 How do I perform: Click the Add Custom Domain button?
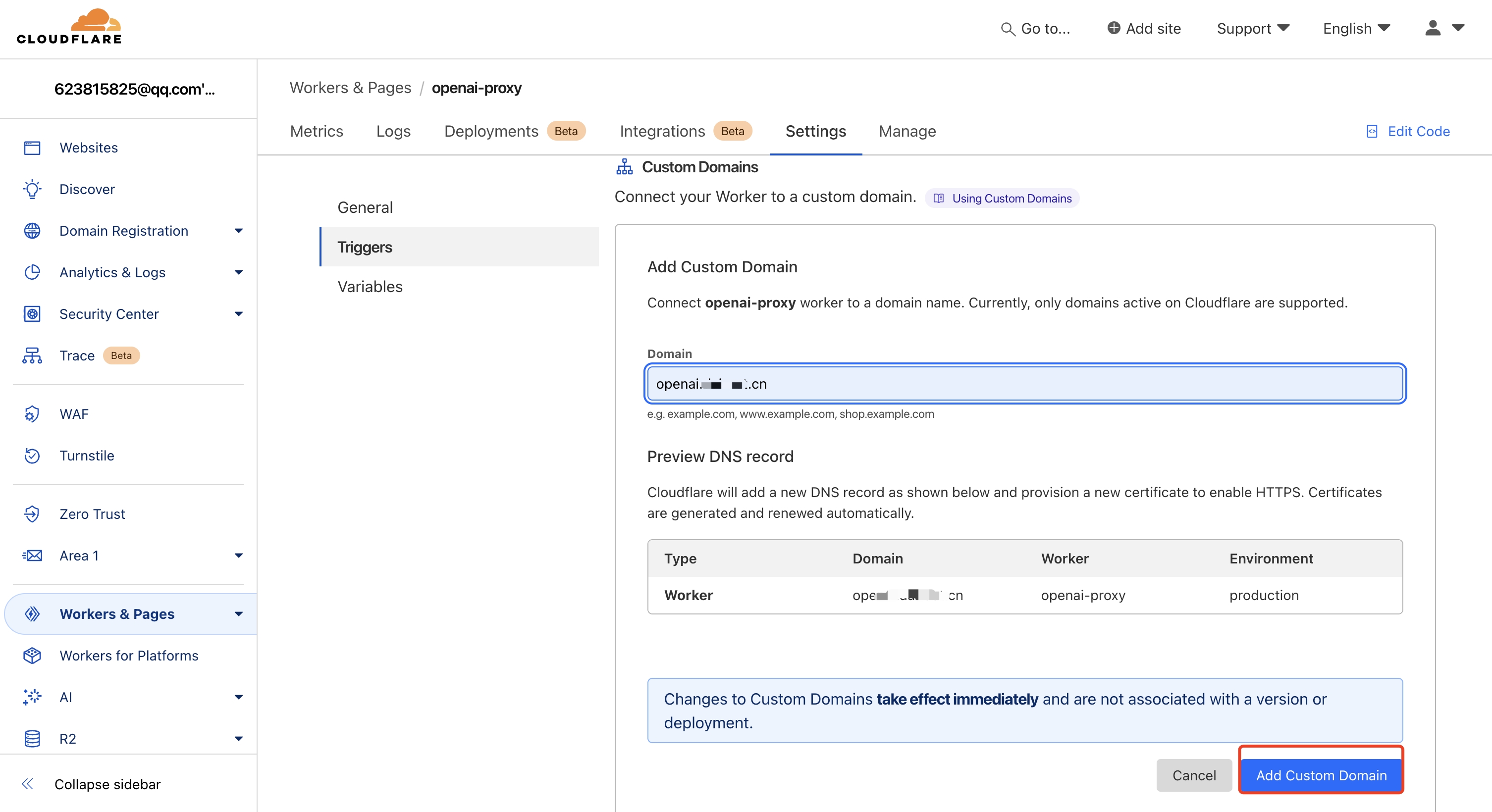pyautogui.click(x=1321, y=775)
